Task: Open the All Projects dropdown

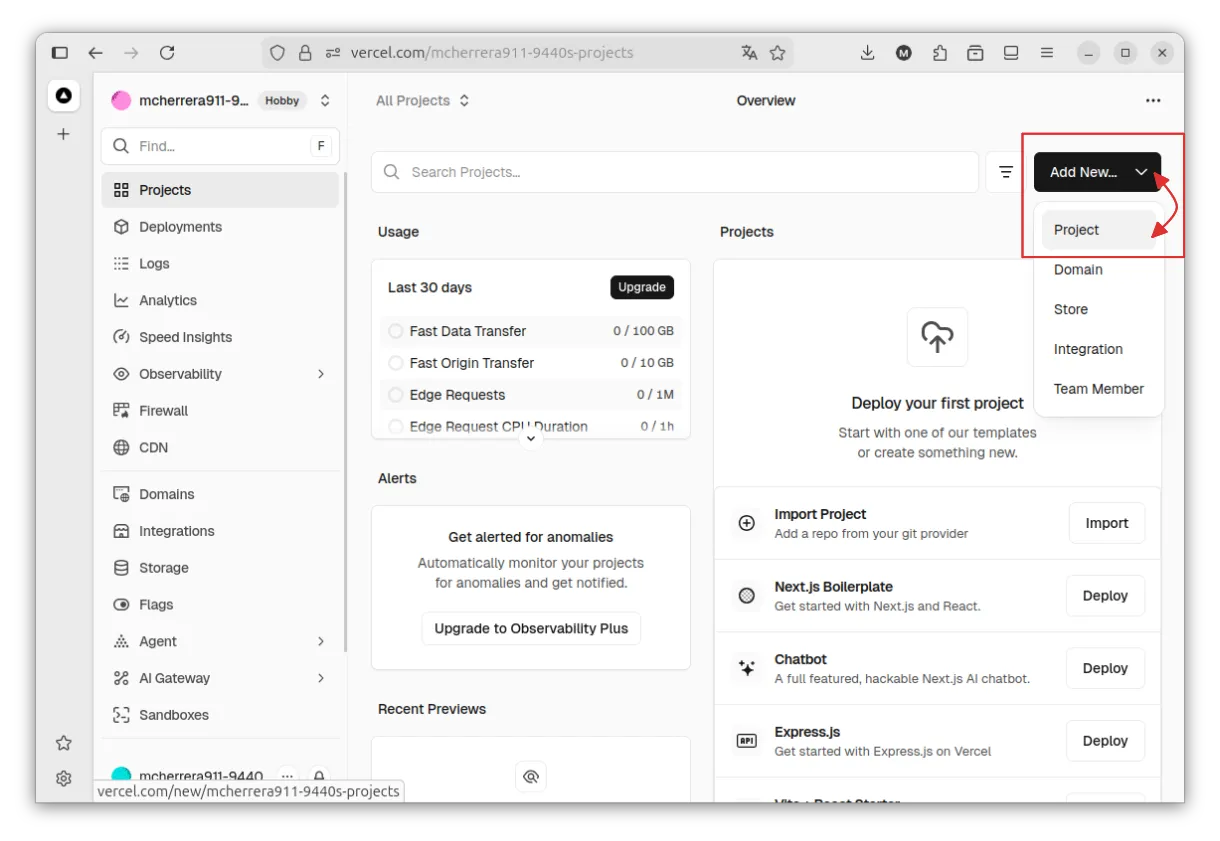Action: pos(422,101)
